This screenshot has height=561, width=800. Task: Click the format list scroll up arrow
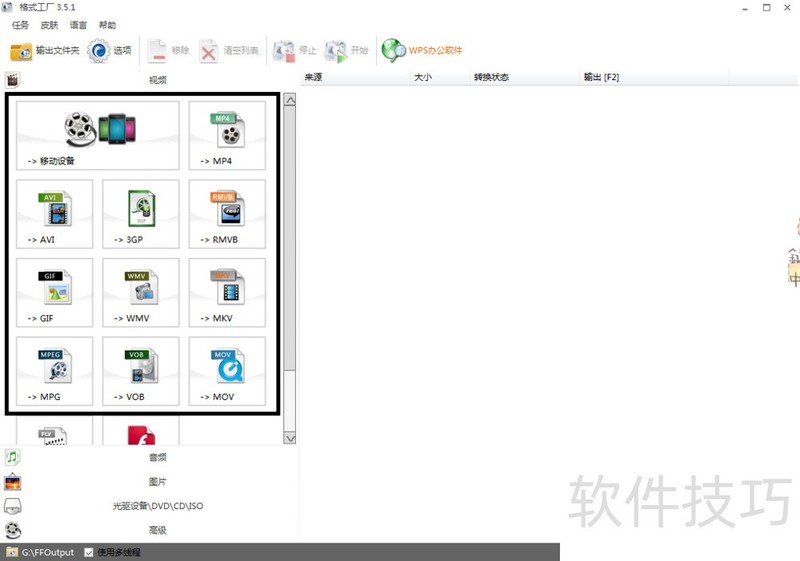(290, 100)
